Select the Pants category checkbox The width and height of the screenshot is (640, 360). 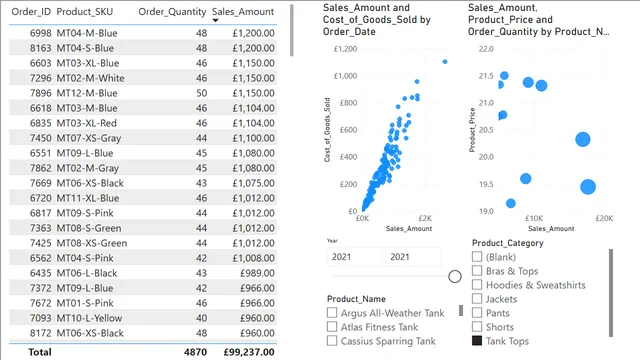tap(477, 313)
